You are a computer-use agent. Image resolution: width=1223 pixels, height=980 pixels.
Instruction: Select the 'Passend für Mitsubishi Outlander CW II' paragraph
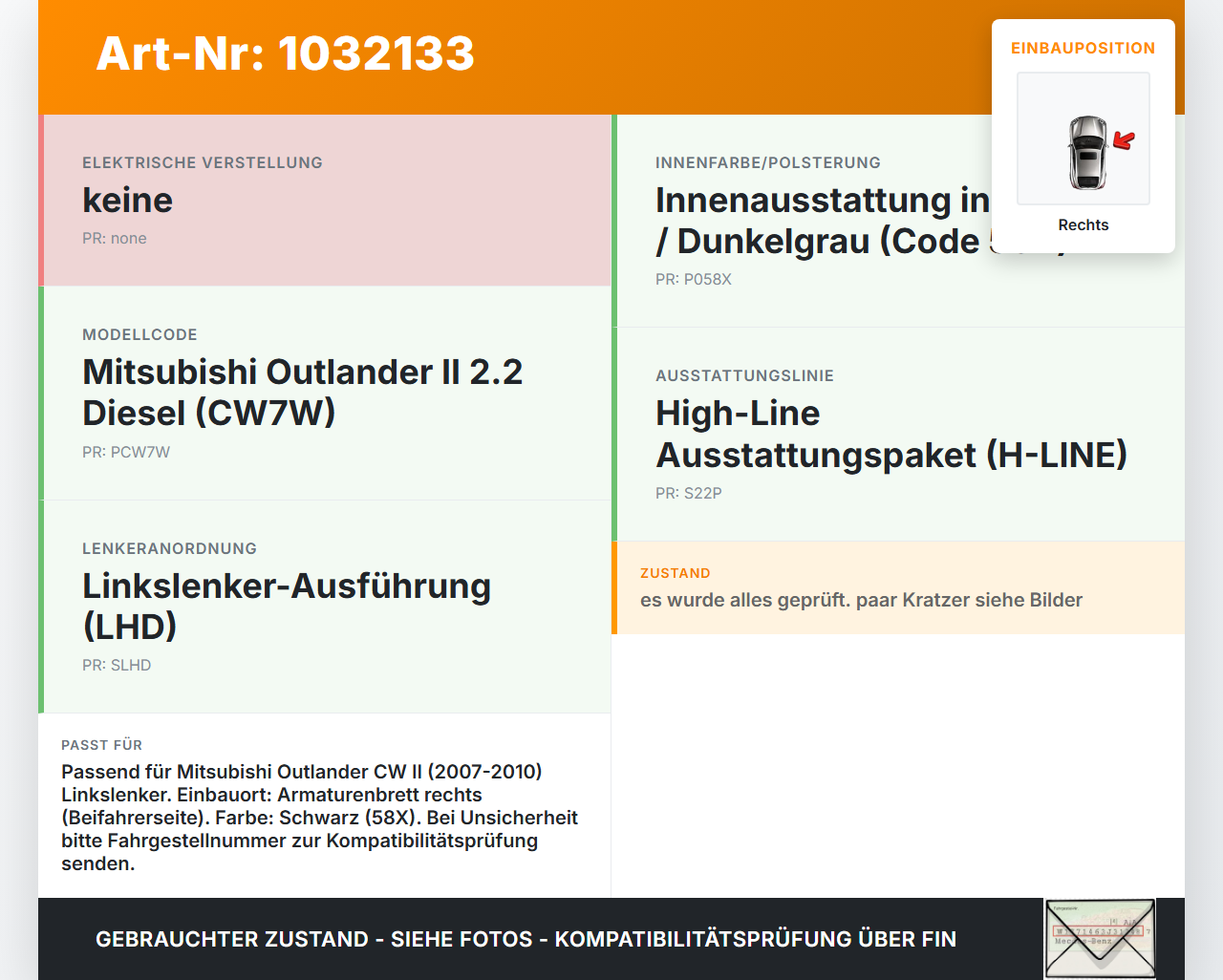(320, 818)
